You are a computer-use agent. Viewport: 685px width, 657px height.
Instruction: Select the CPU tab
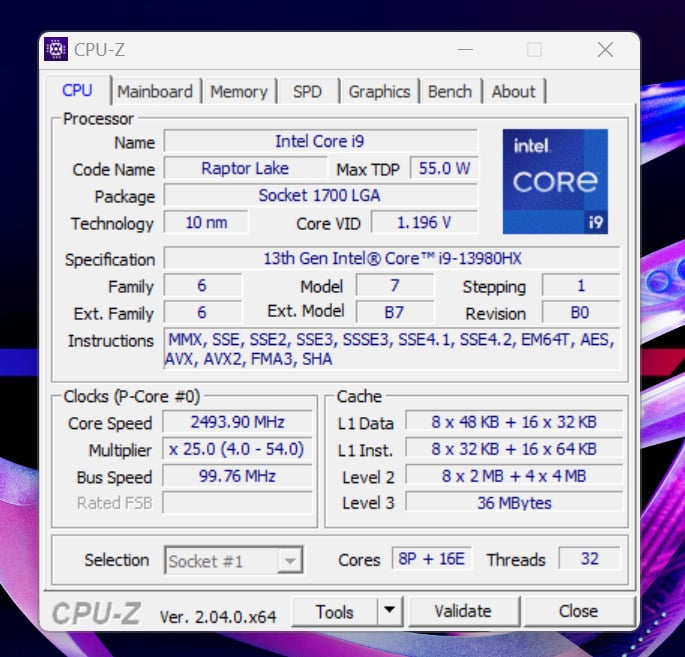(77, 90)
